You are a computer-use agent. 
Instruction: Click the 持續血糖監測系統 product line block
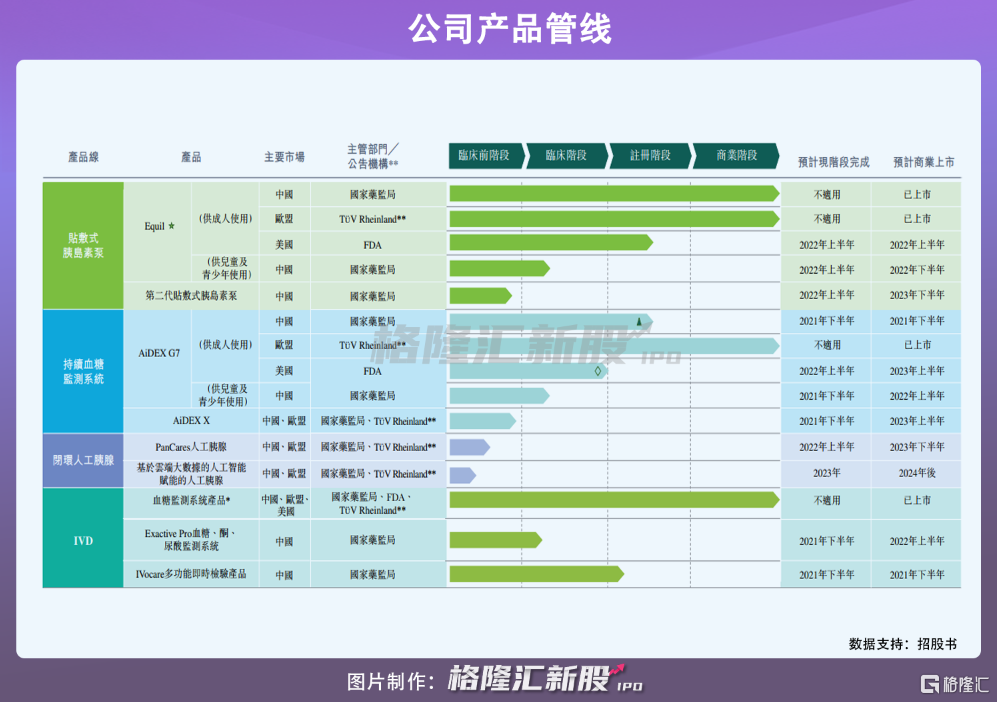83,371
